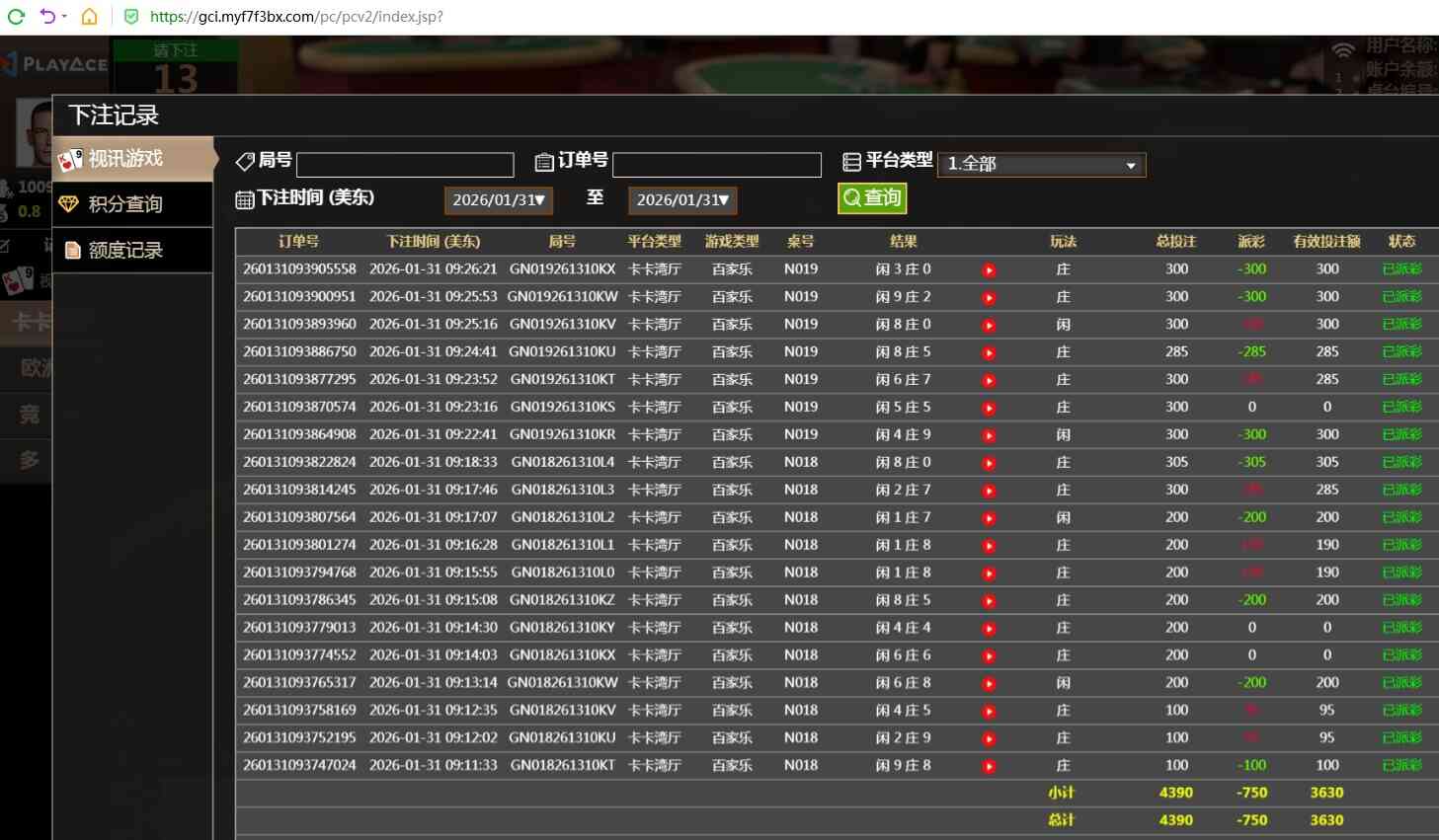Open the end date picker dropdown
The image size is (1439, 840).
(682, 200)
